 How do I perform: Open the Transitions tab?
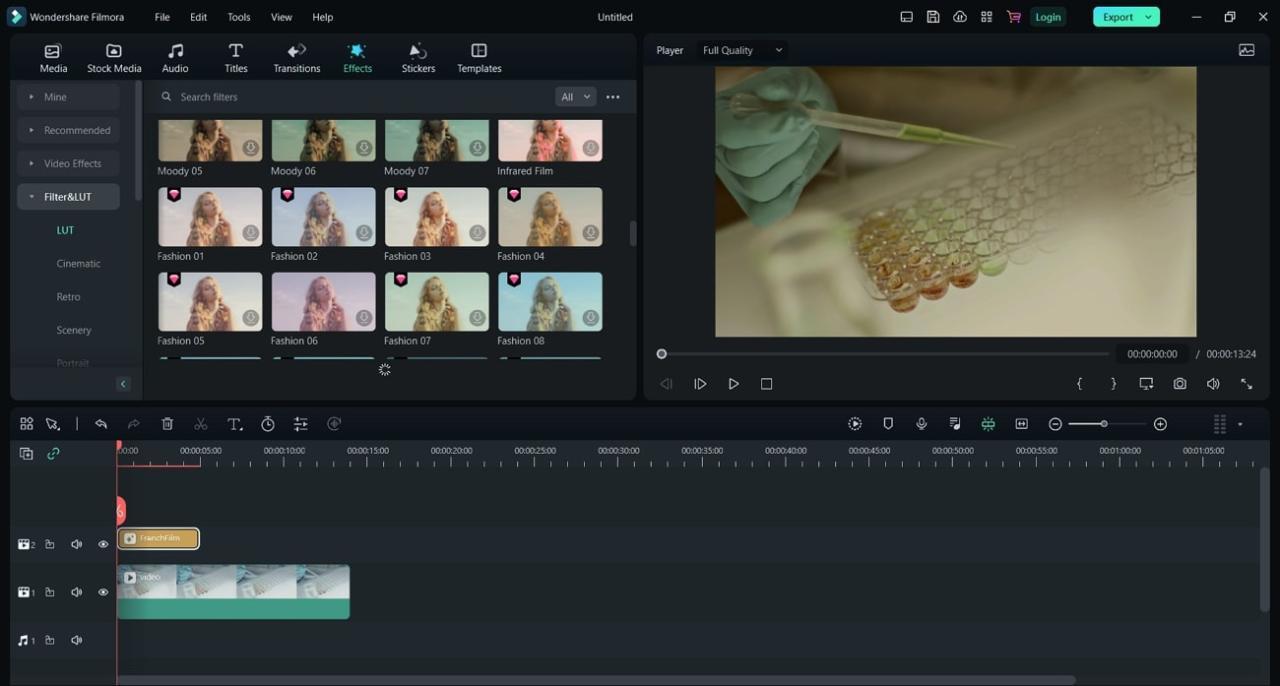[x=296, y=56]
